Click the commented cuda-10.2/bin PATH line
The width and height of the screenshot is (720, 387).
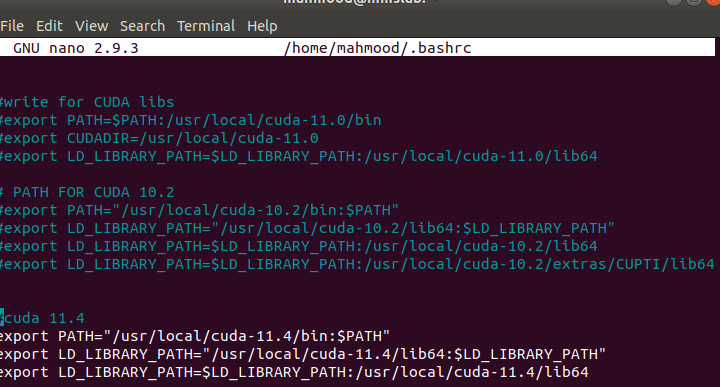coord(199,210)
